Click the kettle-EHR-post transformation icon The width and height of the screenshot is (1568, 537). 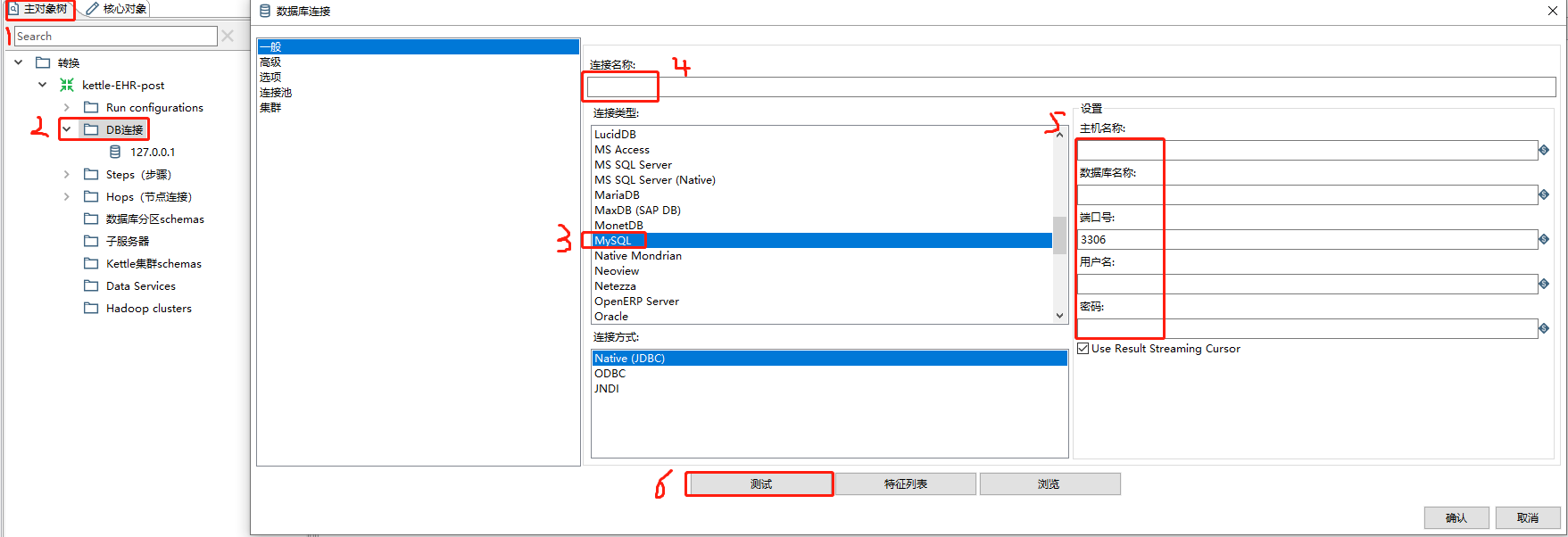point(67,85)
